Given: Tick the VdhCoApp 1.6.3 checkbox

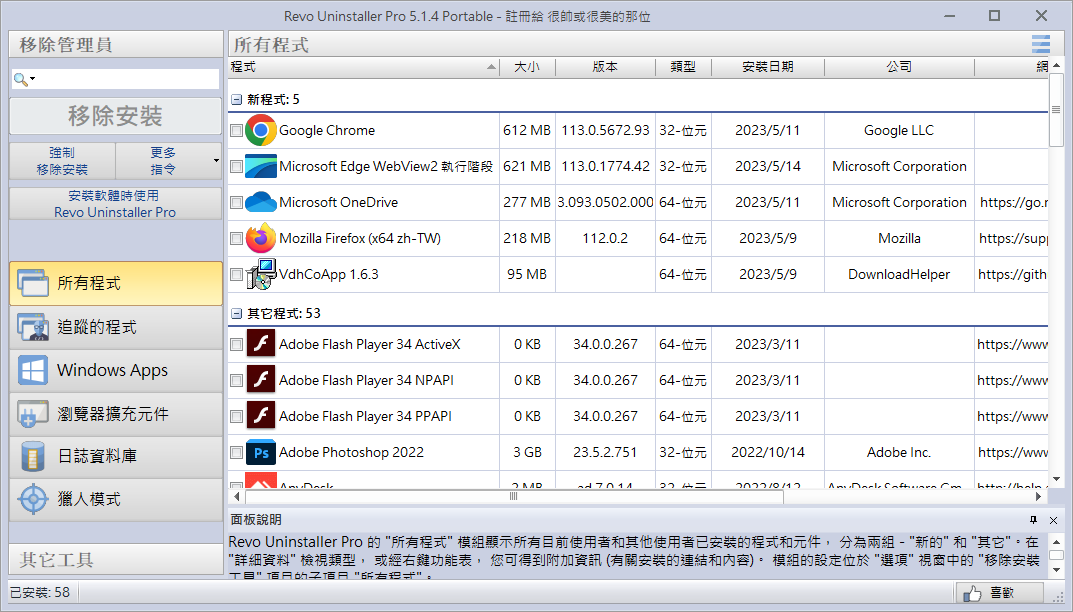Looking at the screenshot, I should (236, 275).
